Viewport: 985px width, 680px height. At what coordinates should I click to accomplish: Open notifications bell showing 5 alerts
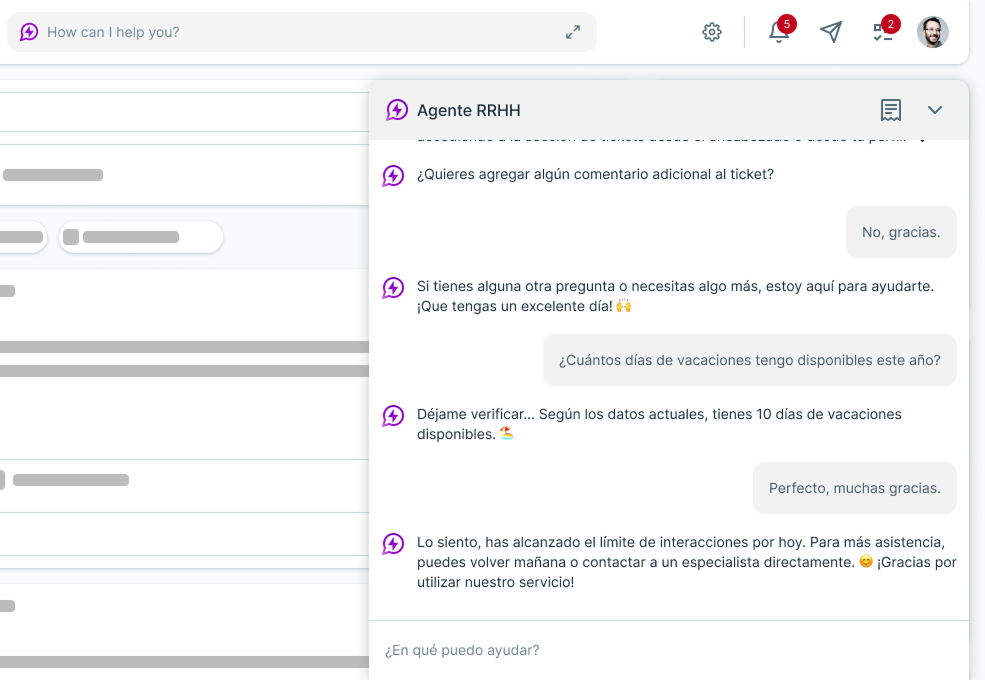pos(778,32)
